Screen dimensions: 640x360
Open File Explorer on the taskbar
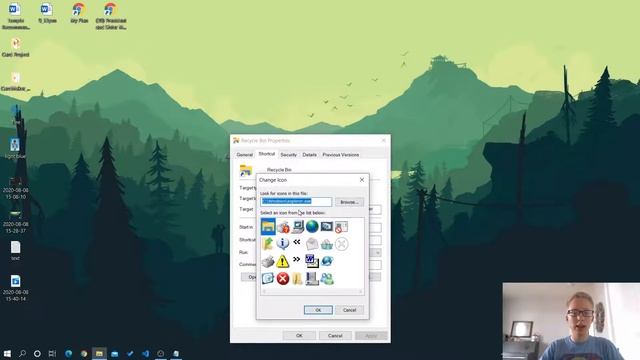pyautogui.click(x=99, y=353)
